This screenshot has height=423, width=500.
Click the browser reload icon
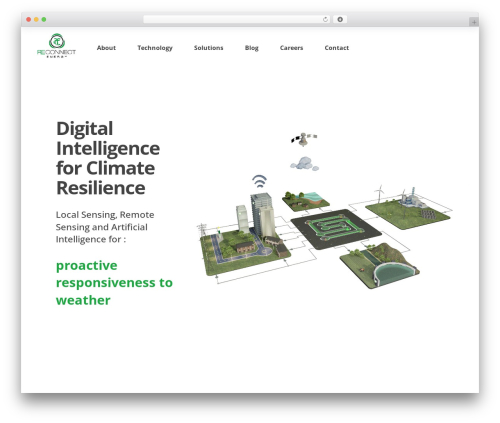(325, 19)
